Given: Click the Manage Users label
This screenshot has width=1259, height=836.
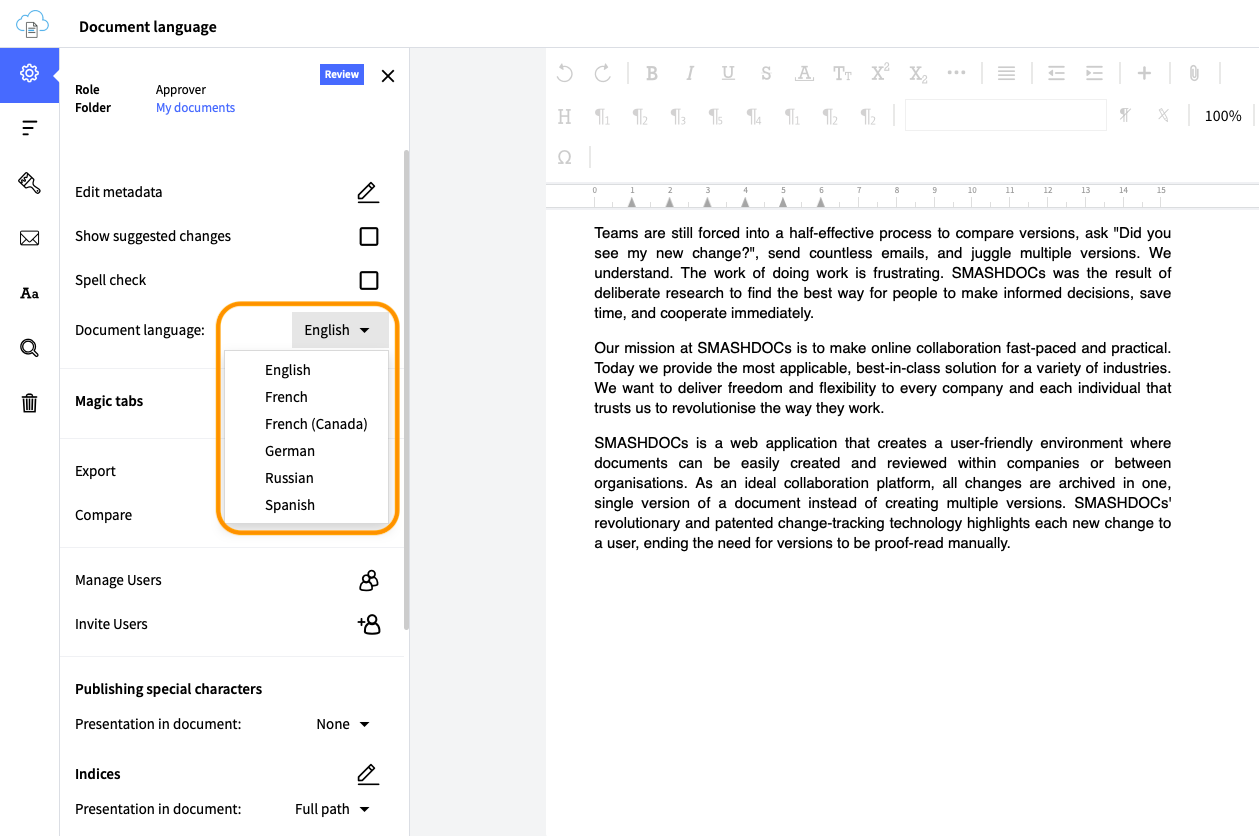Looking at the screenshot, I should tap(118, 580).
